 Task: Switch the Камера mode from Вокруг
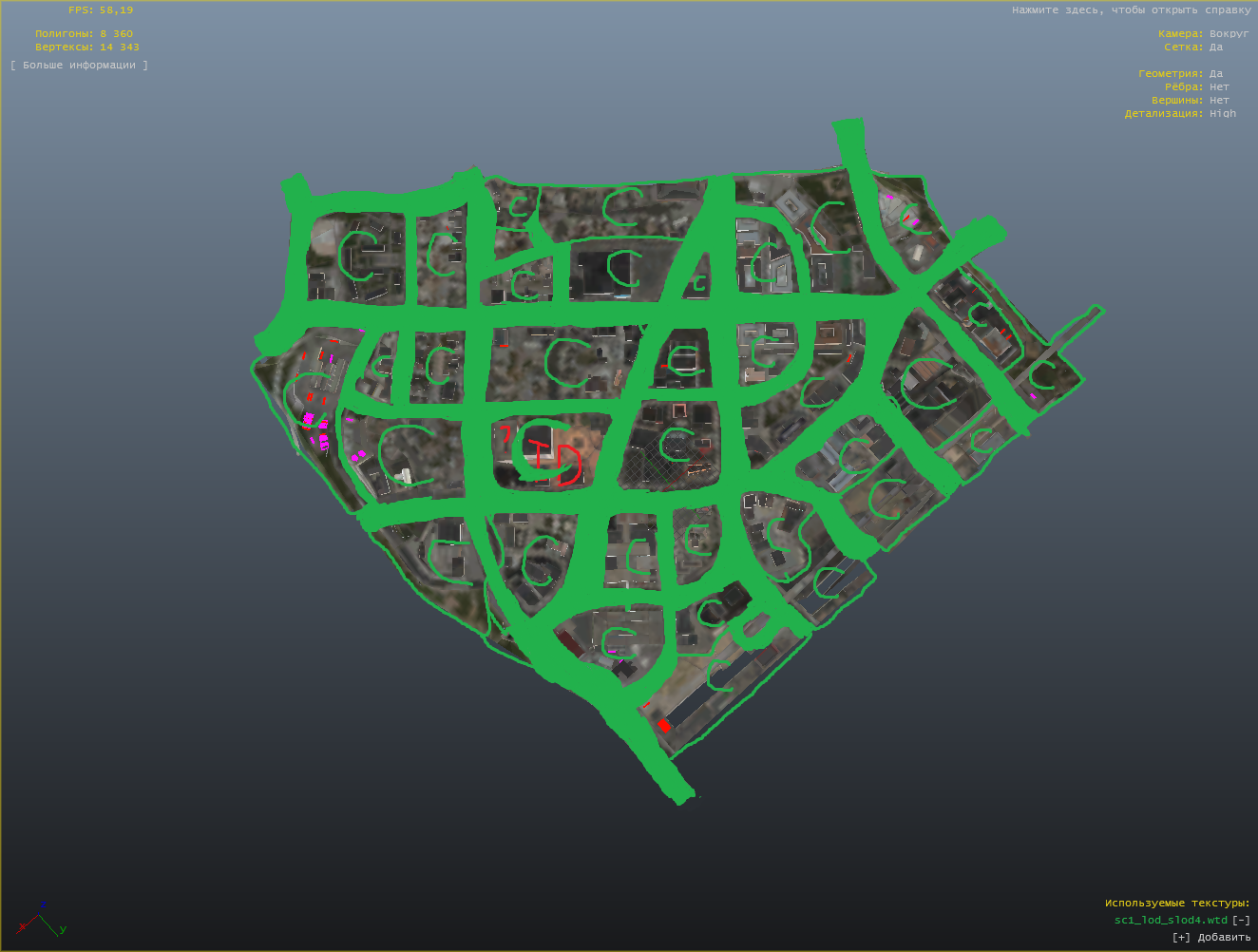(1229, 33)
